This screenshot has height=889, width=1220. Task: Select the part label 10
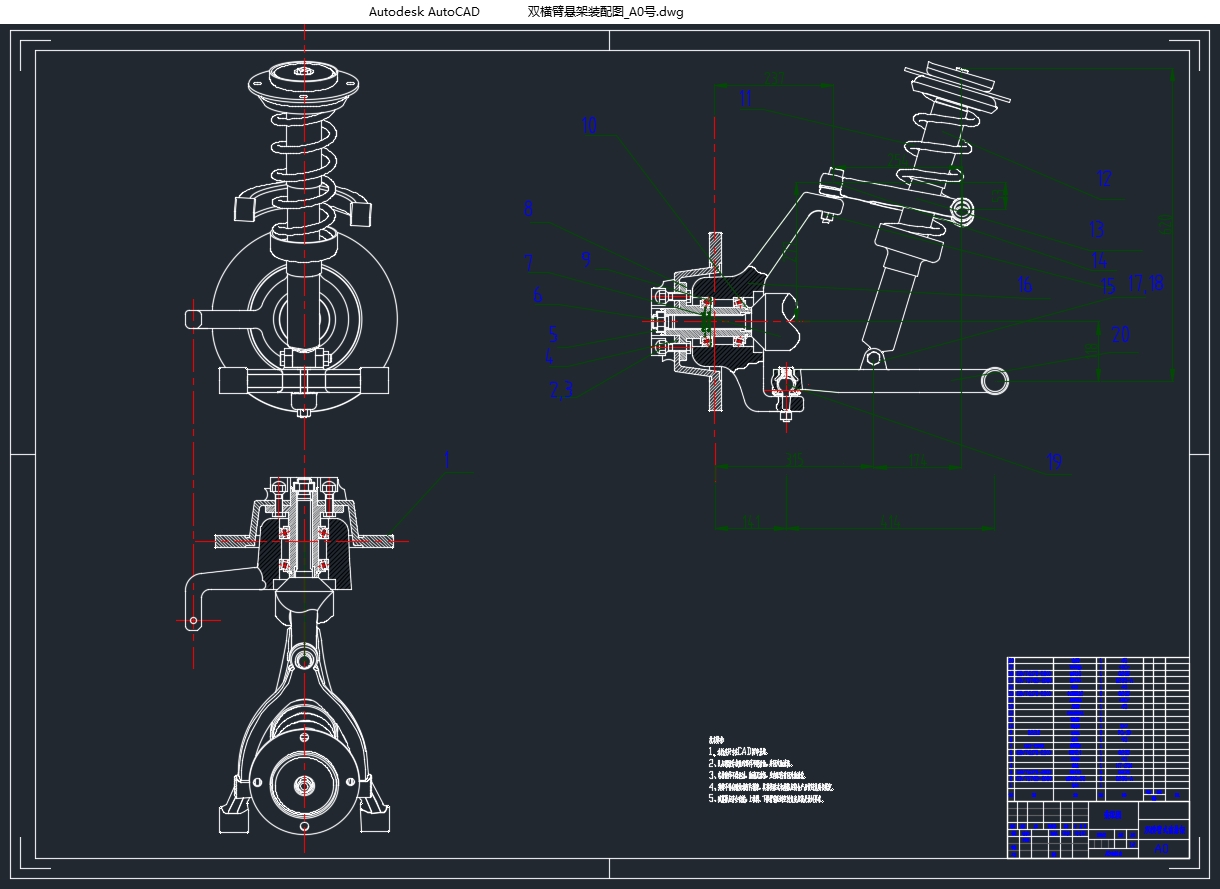coord(589,126)
